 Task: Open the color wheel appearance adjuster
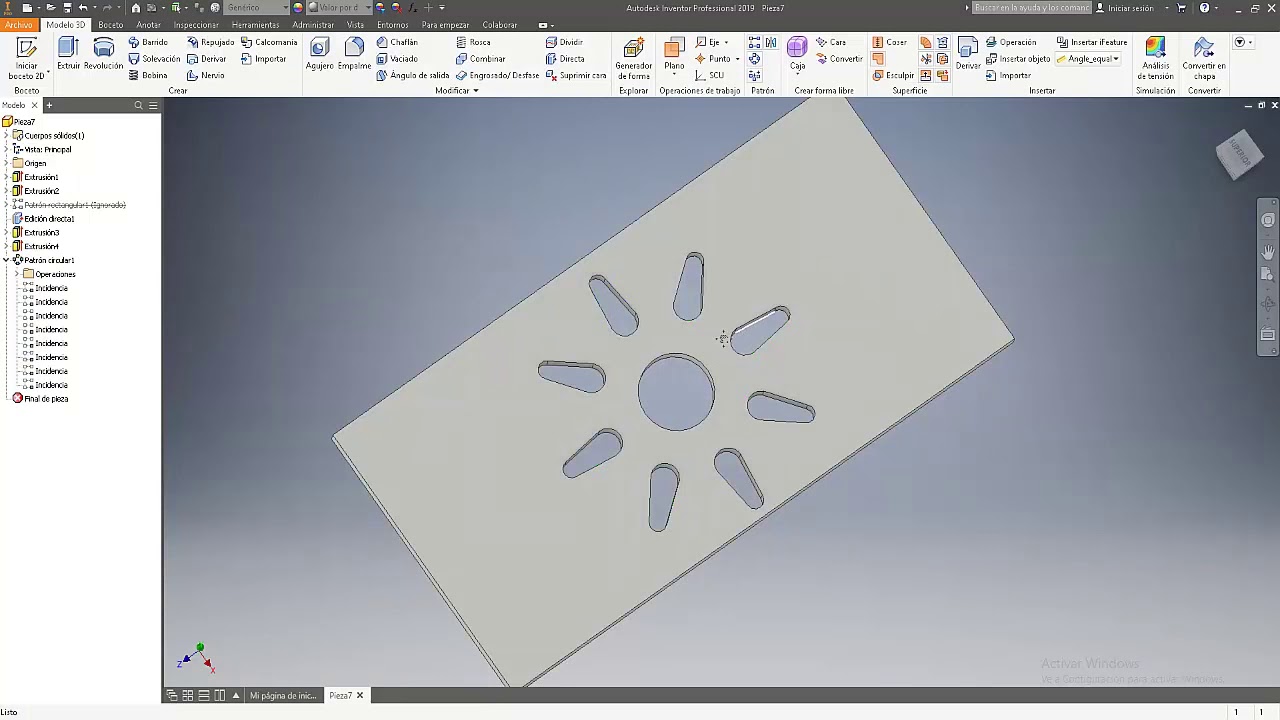[298, 8]
